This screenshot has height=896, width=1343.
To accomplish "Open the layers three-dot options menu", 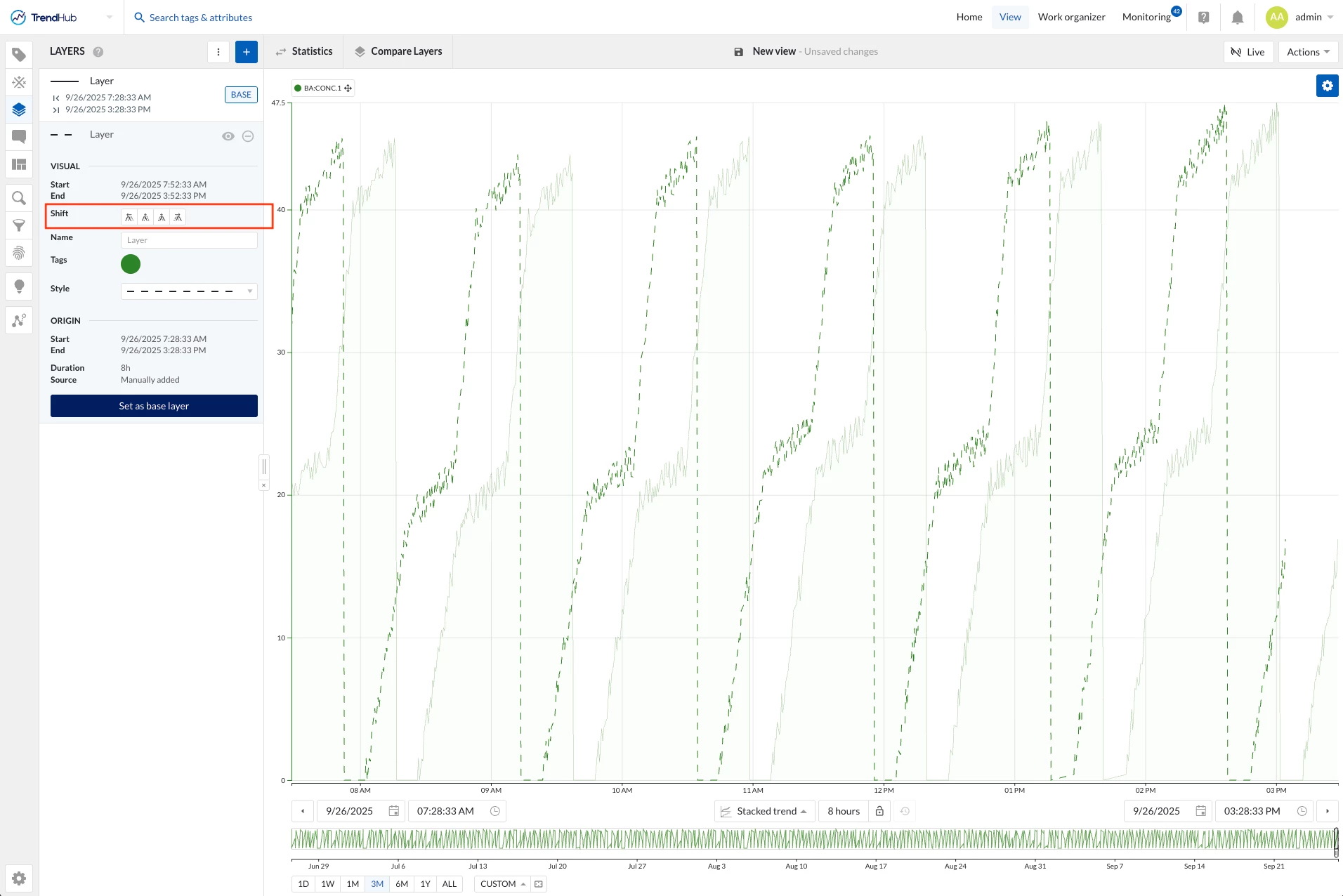I will tap(218, 52).
